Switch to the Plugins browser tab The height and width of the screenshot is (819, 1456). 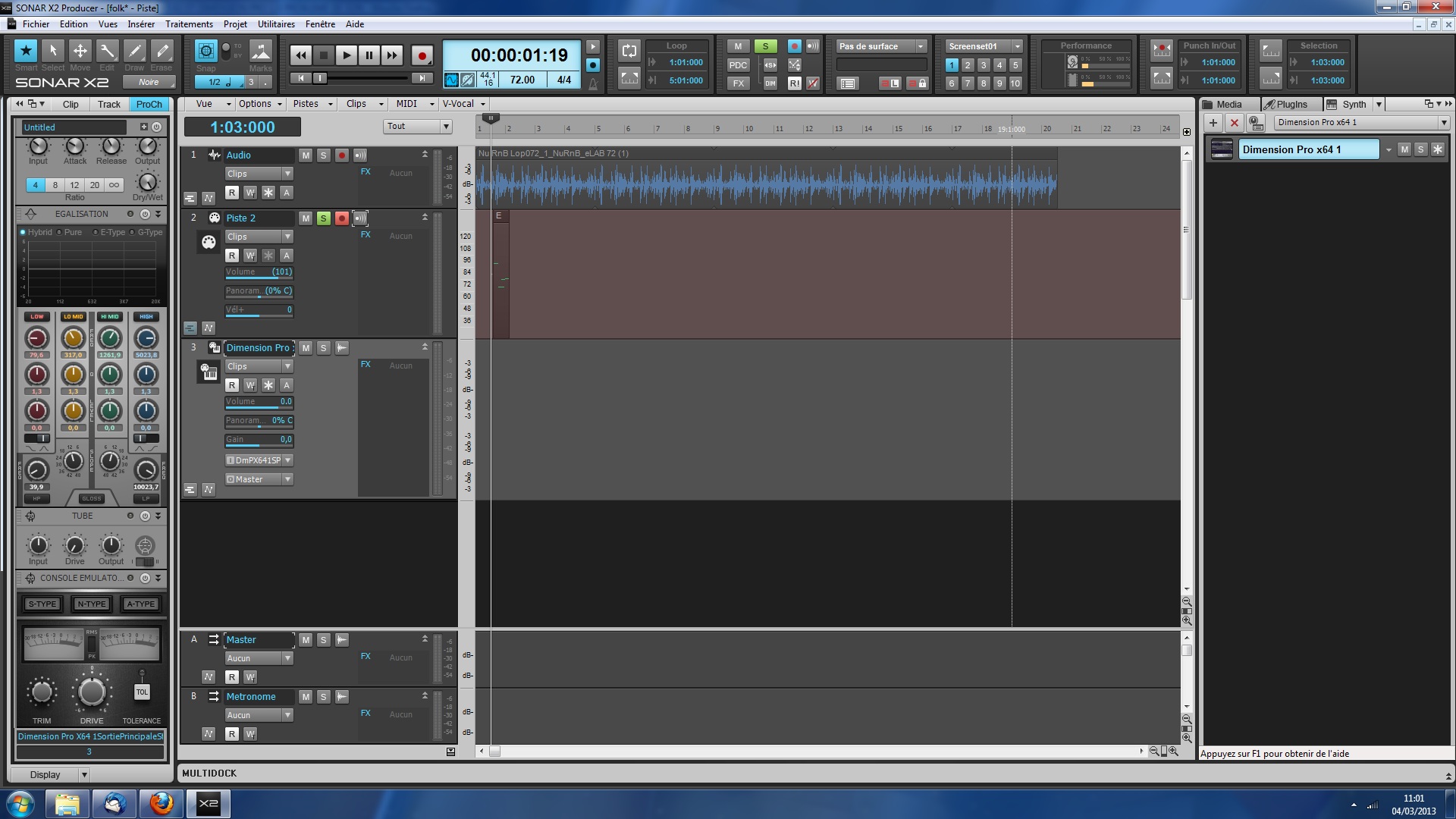(1291, 105)
